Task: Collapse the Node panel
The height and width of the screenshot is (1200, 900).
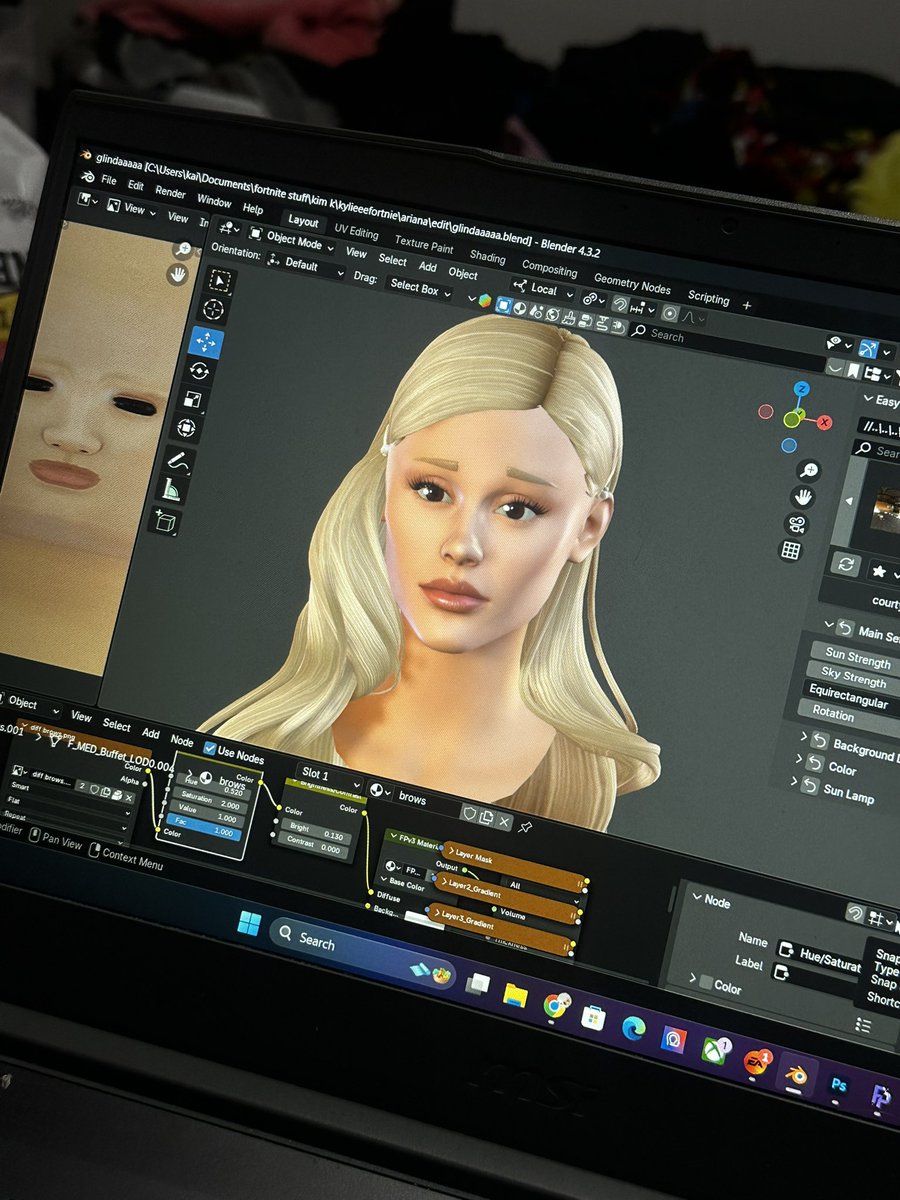Action: pyautogui.click(x=698, y=897)
